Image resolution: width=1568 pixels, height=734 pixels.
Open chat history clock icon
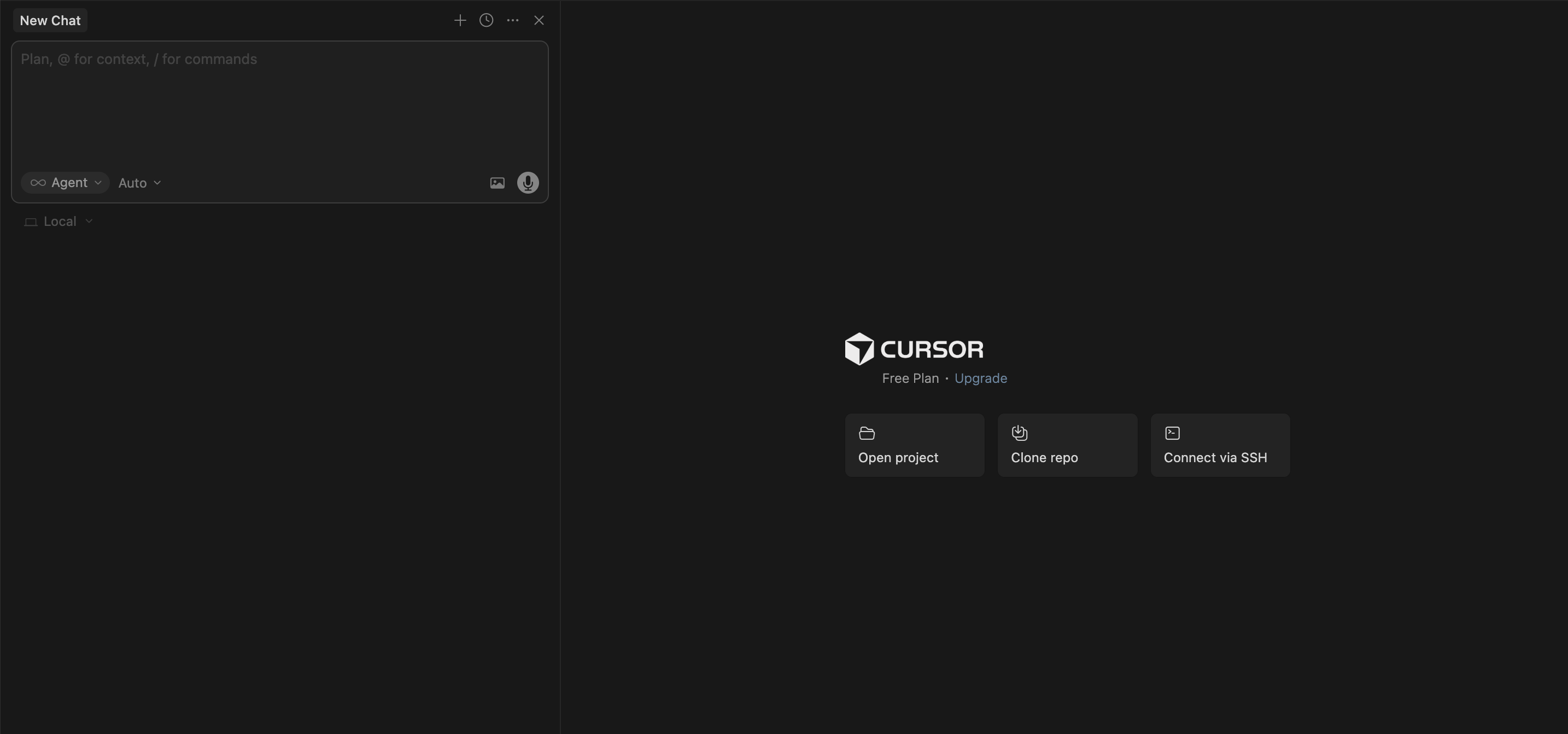(x=485, y=21)
